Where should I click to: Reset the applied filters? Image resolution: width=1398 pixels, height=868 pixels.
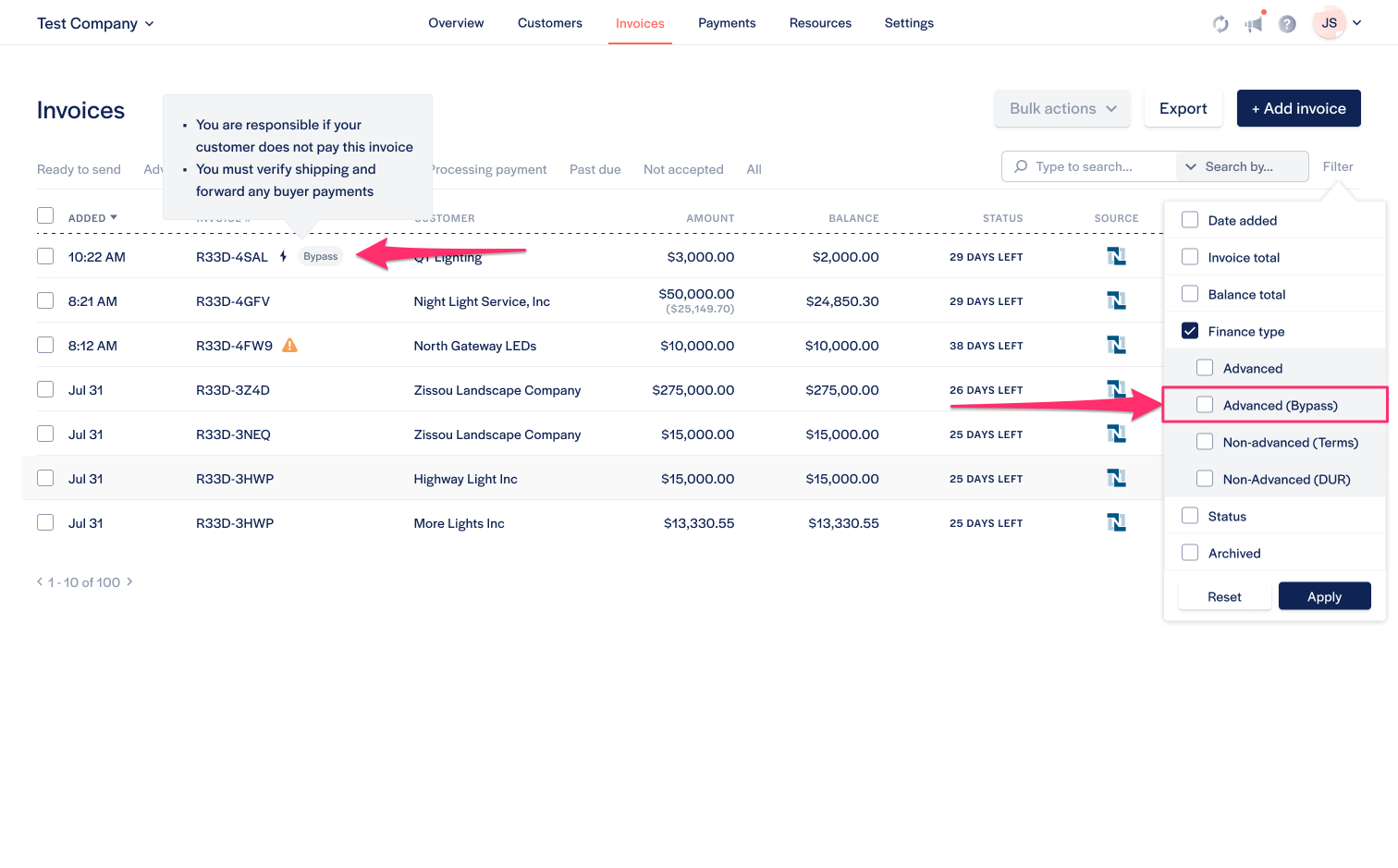click(1224, 596)
